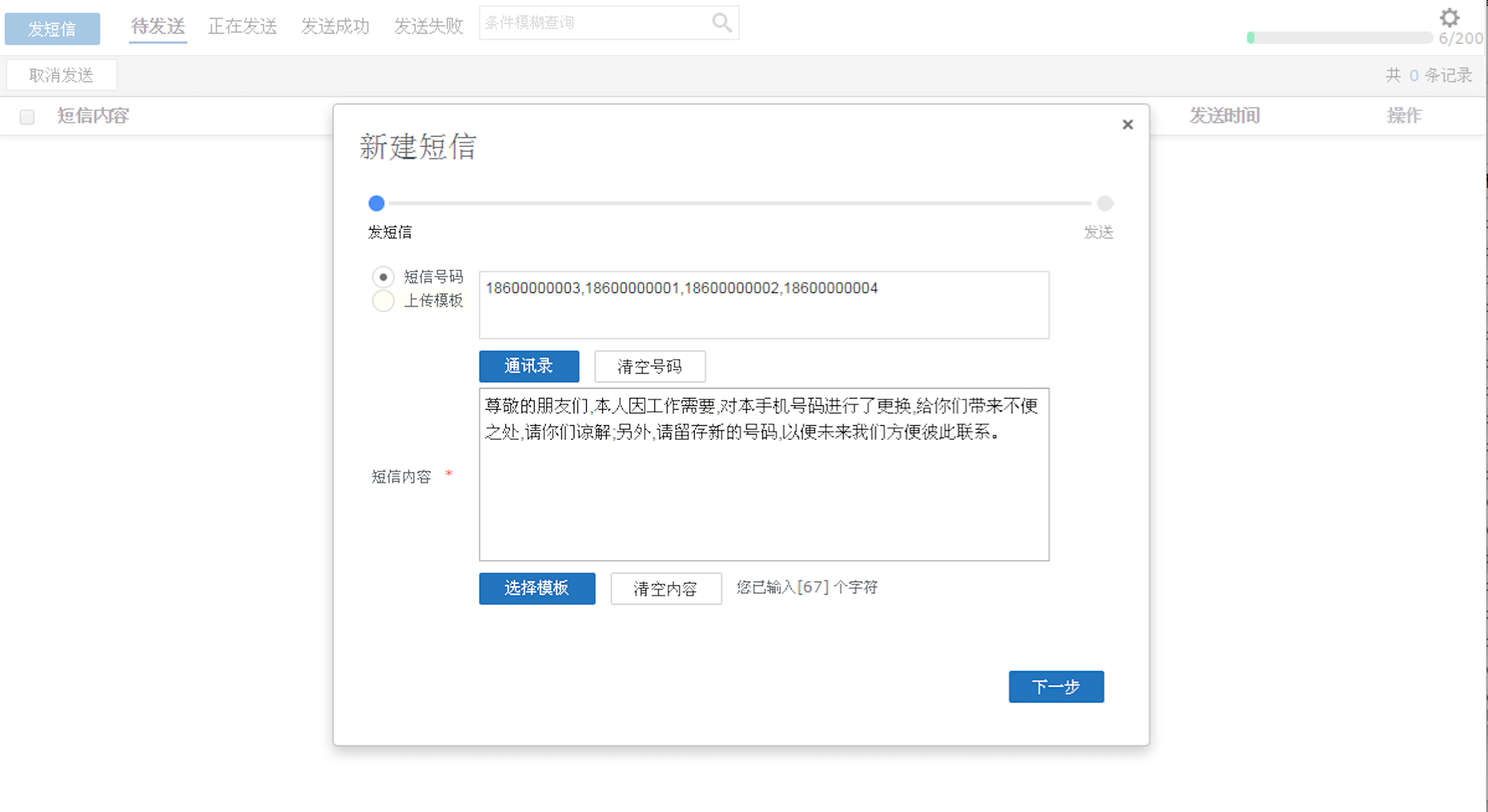
Task: Click the search magnifier icon
Action: click(x=721, y=23)
